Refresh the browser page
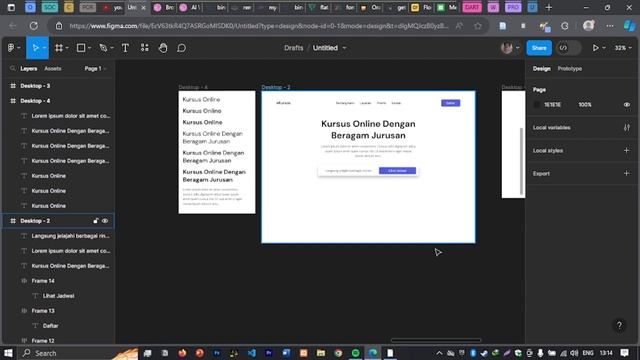Image resolution: width=640 pixels, height=360 pixels. (33, 26)
